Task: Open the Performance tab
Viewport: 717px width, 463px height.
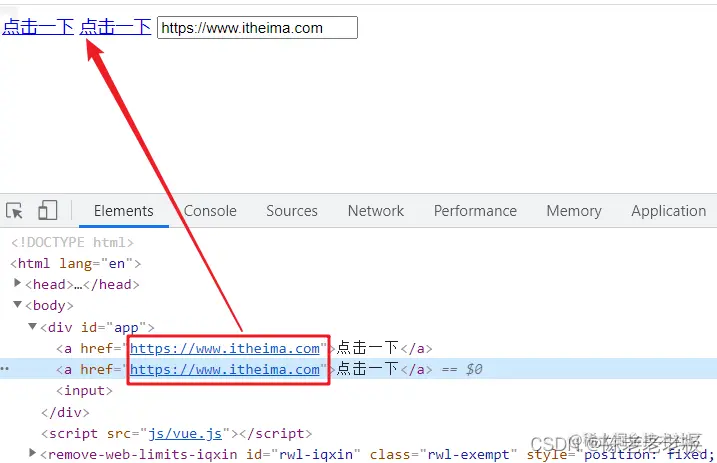Action: click(475, 211)
